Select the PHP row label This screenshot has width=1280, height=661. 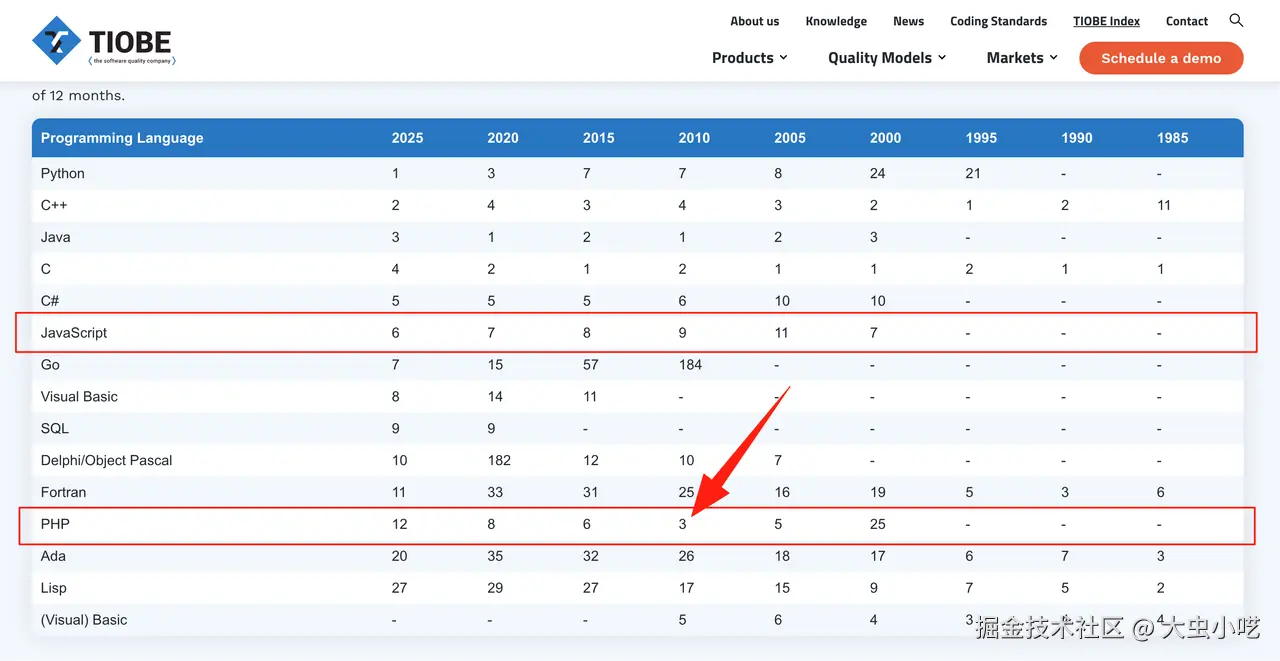click(x=55, y=524)
